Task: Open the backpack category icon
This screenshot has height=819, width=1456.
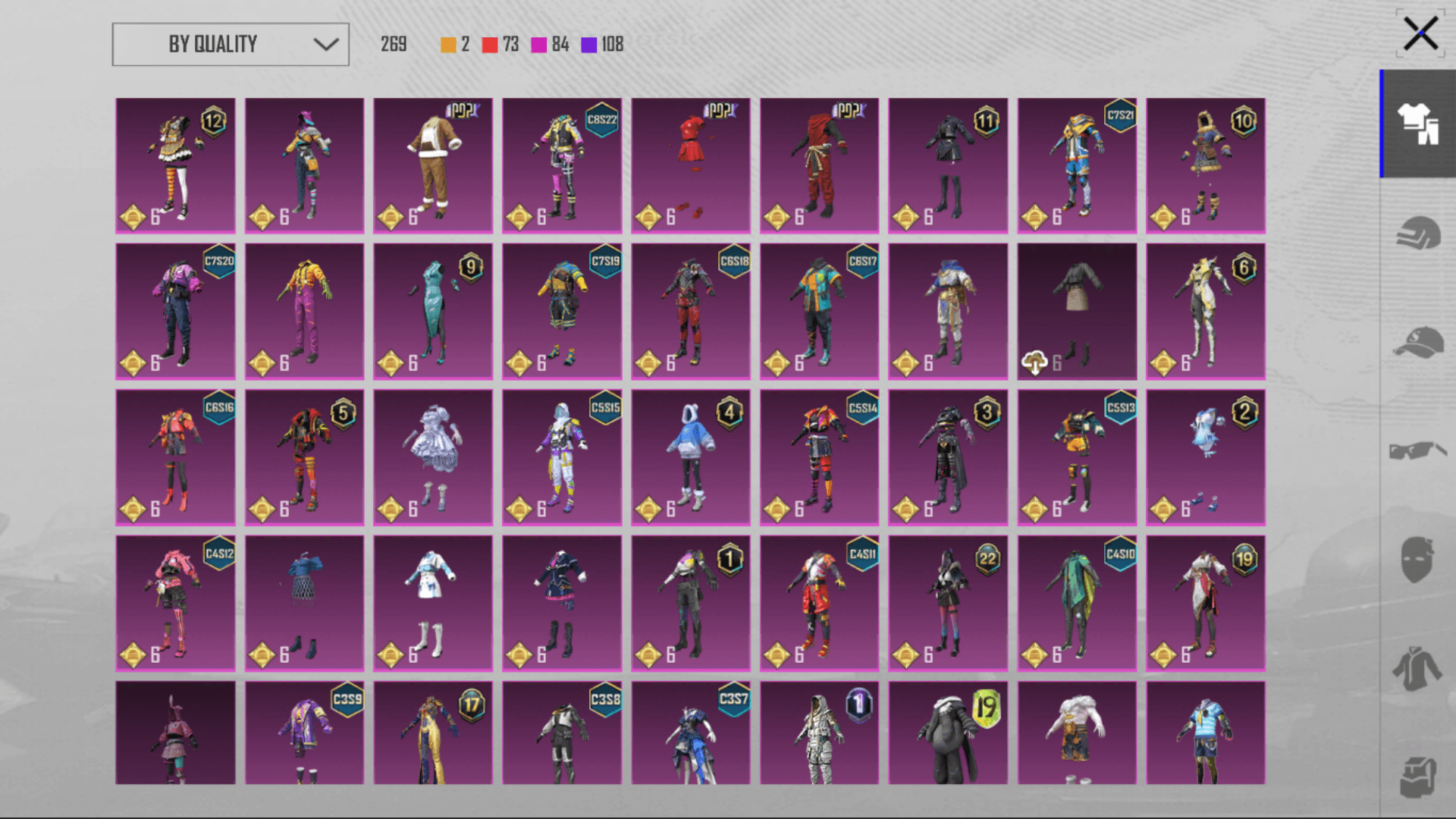Action: coord(1418,777)
